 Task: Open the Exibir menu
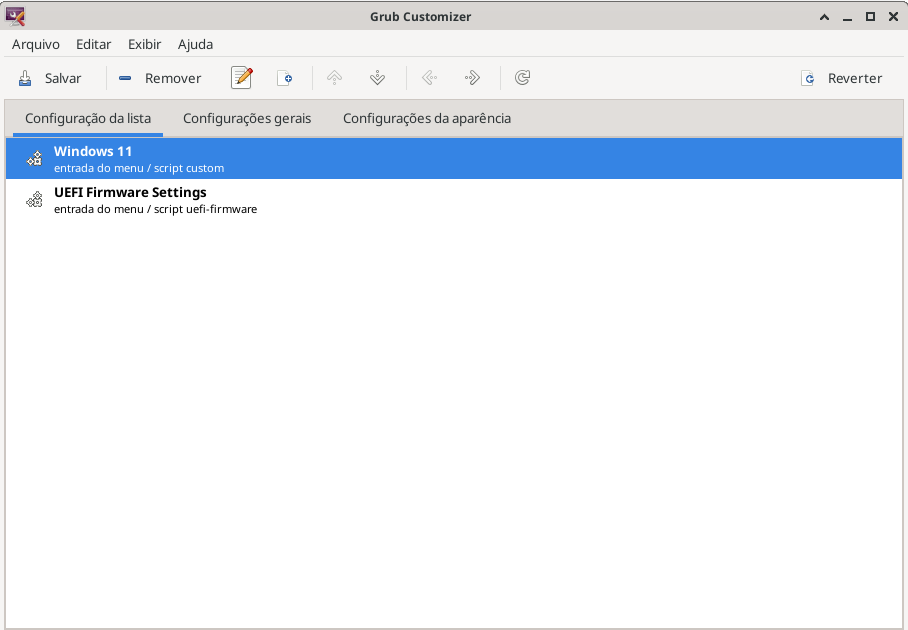(144, 45)
